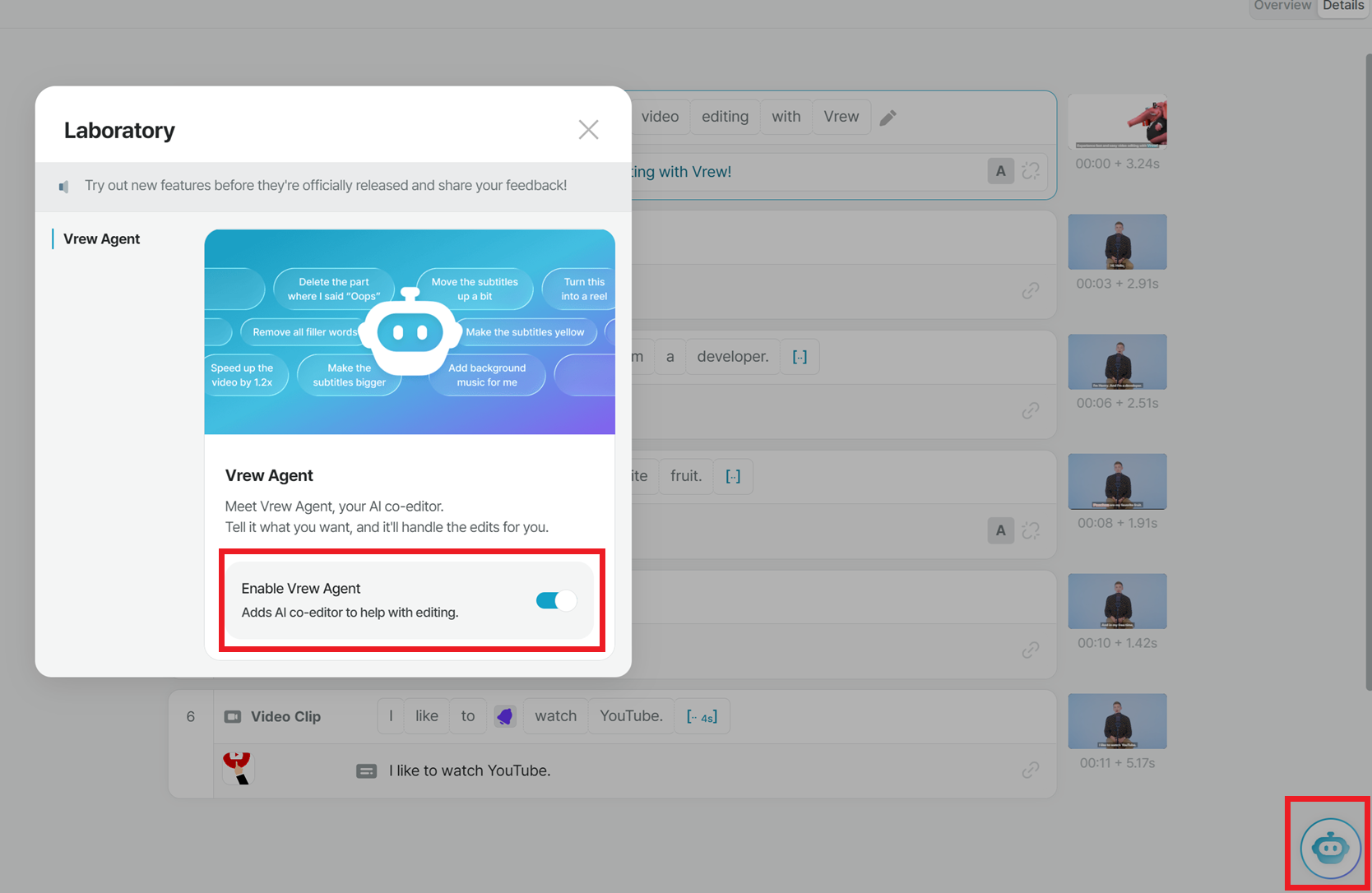Close the Laboratory dialog
The width and height of the screenshot is (1372, 893).
pos(588,129)
